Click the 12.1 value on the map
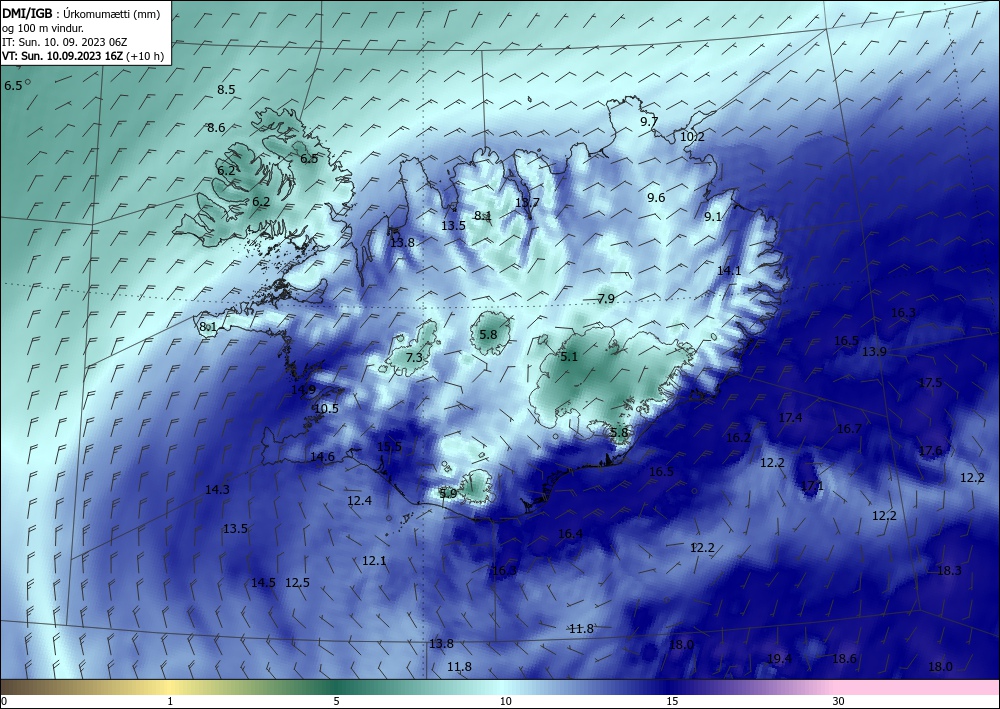 click(374, 561)
